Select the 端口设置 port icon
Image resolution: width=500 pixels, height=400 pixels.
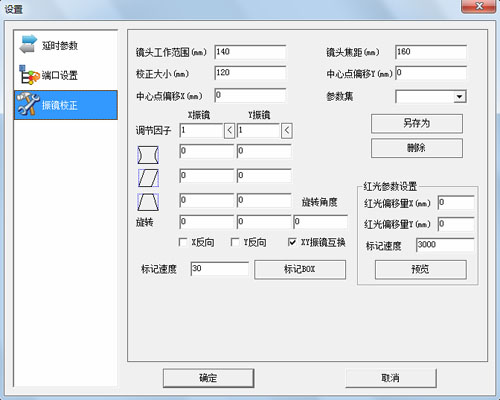29,75
